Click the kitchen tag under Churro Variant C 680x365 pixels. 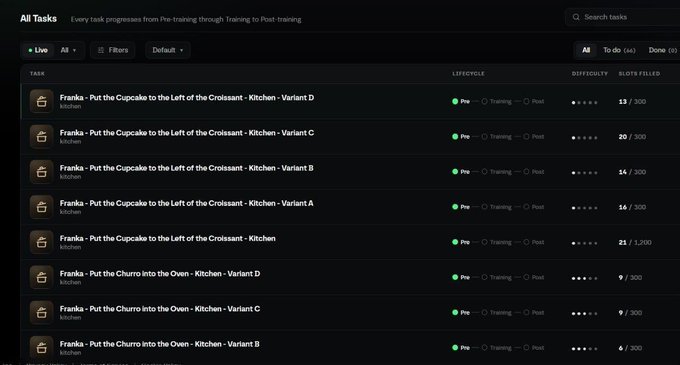click(x=70, y=317)
